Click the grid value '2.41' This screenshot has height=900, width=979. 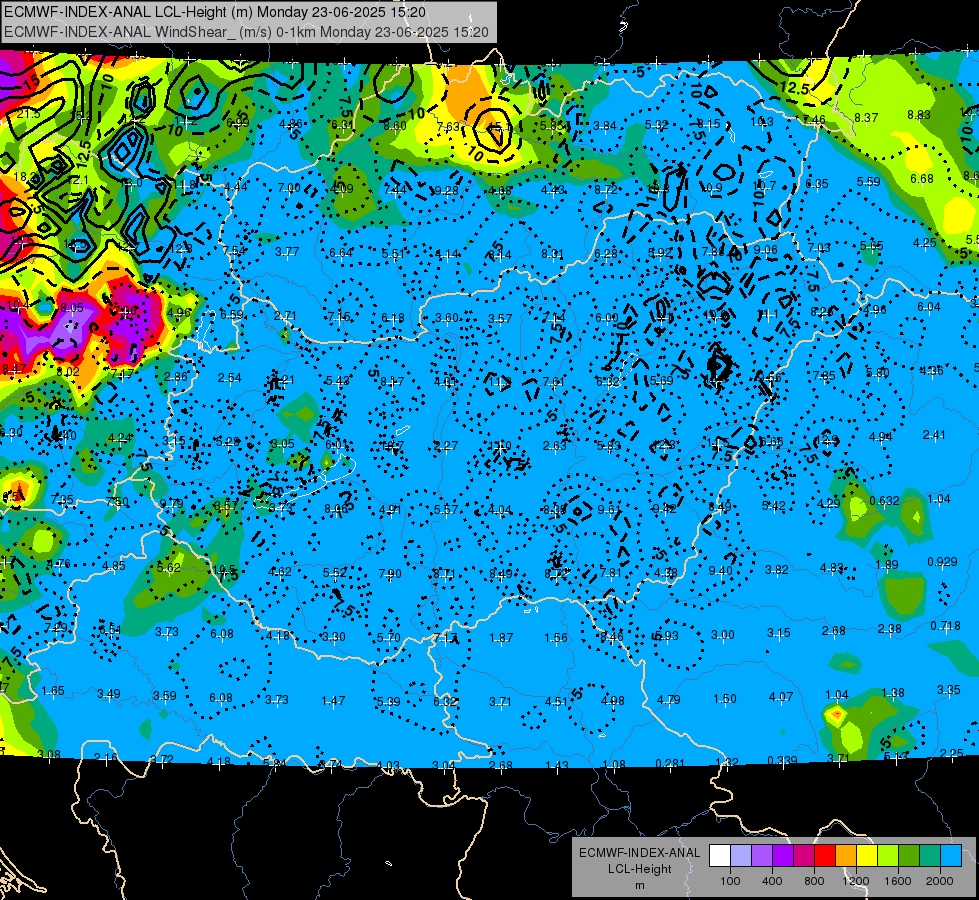tap(934, 435)
